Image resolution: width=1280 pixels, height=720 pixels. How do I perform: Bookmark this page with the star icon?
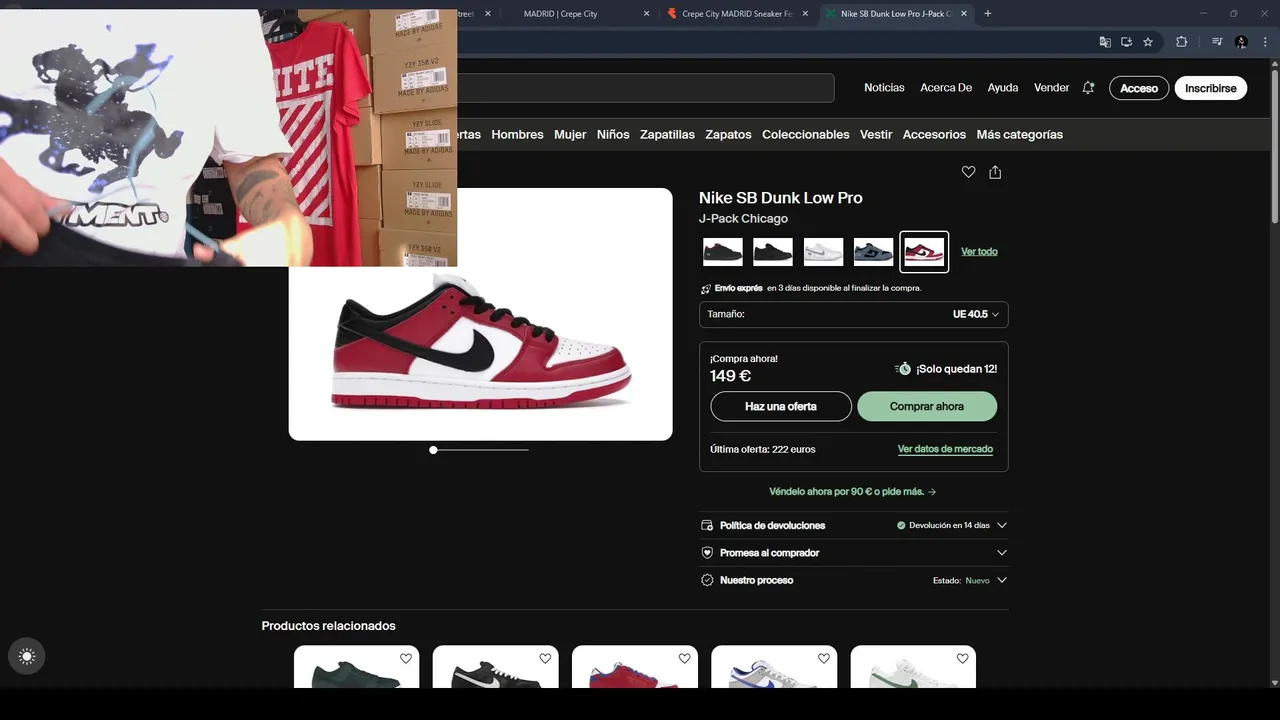tap(1148, 42)
